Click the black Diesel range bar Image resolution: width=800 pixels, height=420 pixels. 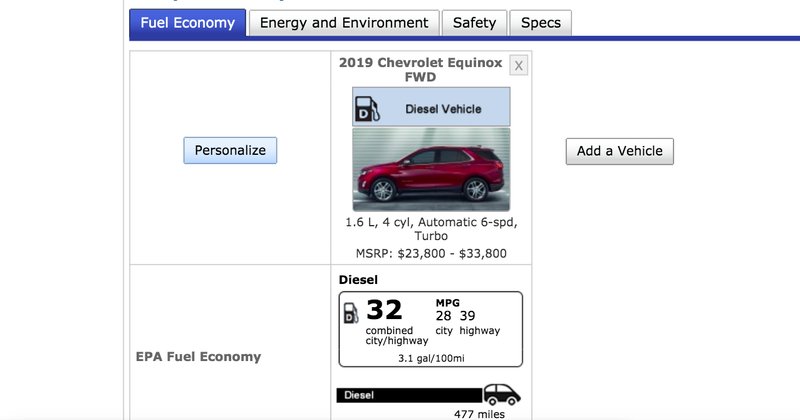409,395
